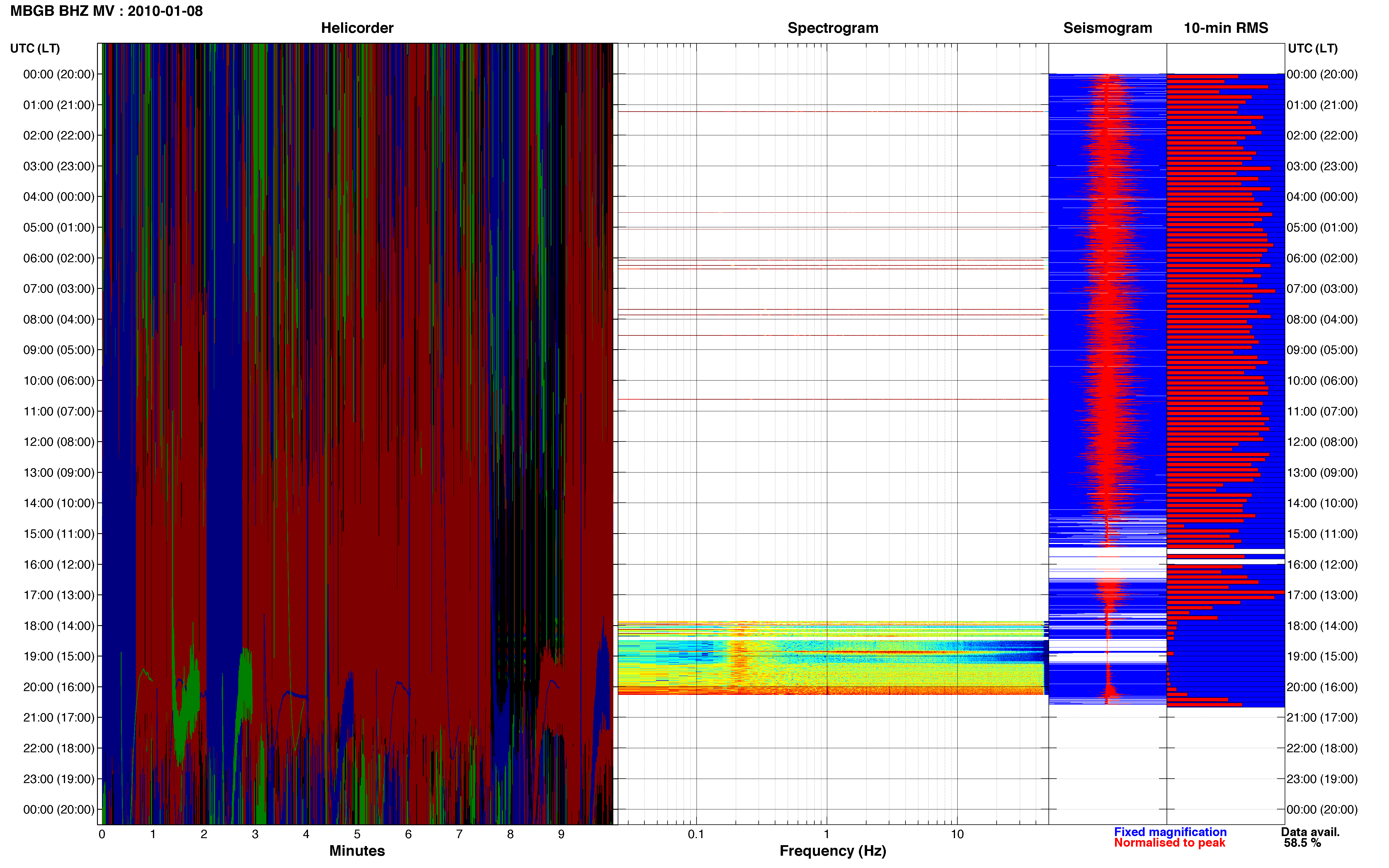
Task: Click left time label '14:00 (10:00)'
Action: coord(59,504)
